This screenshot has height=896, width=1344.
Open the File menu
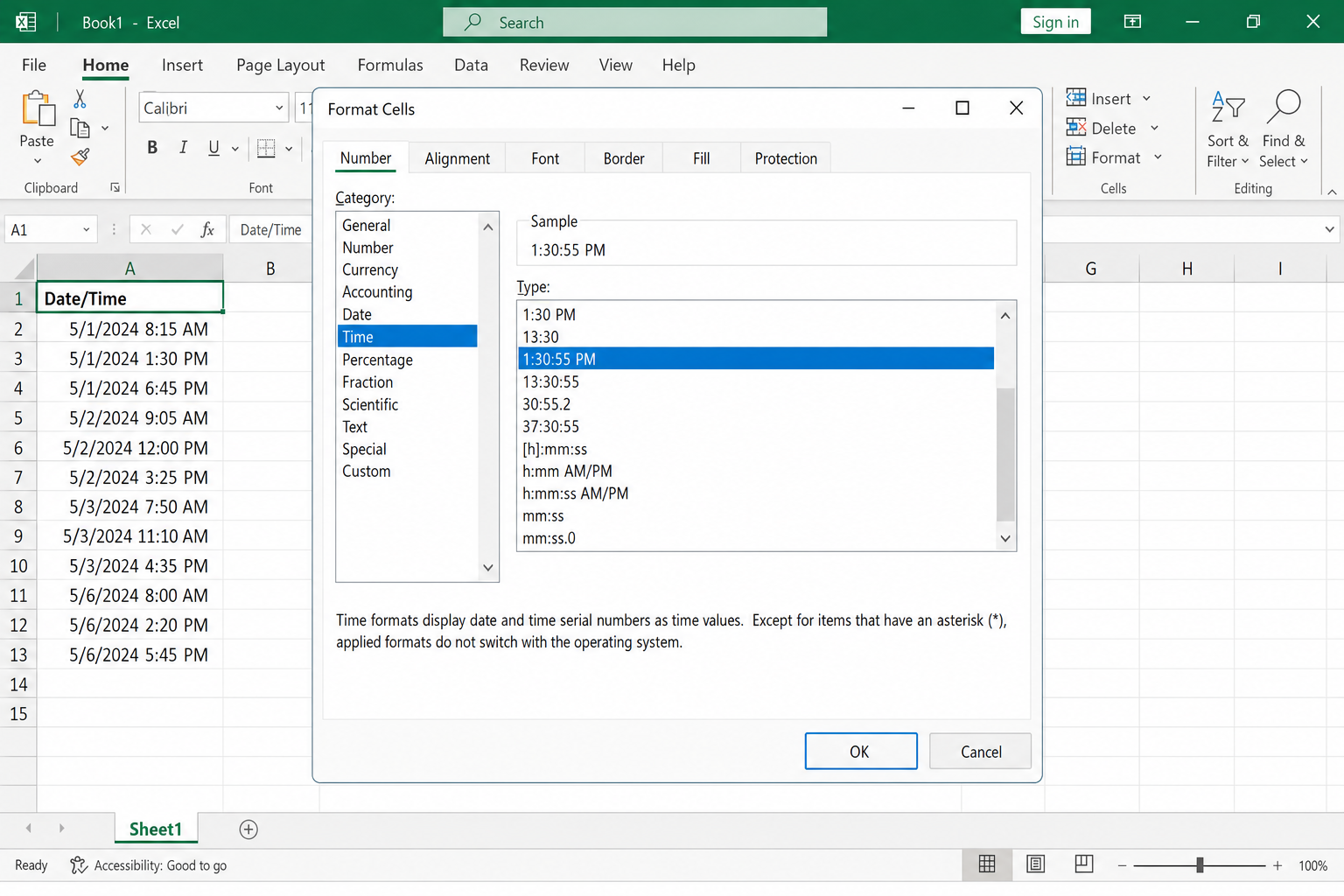[x=34, y=65]
